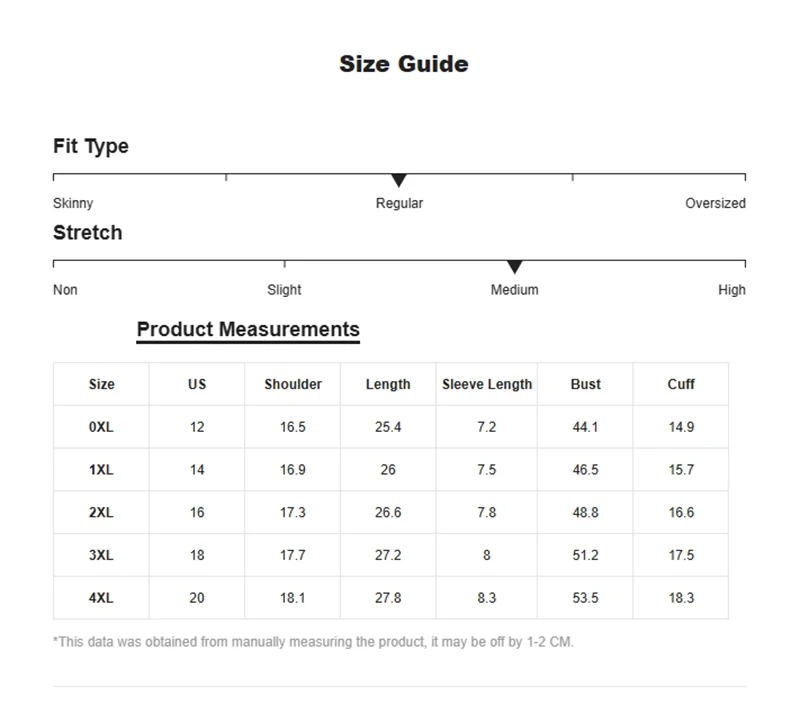Click the Stretch scale triangle marker
This screenshot has height=705, width=800.
[514, 267]
